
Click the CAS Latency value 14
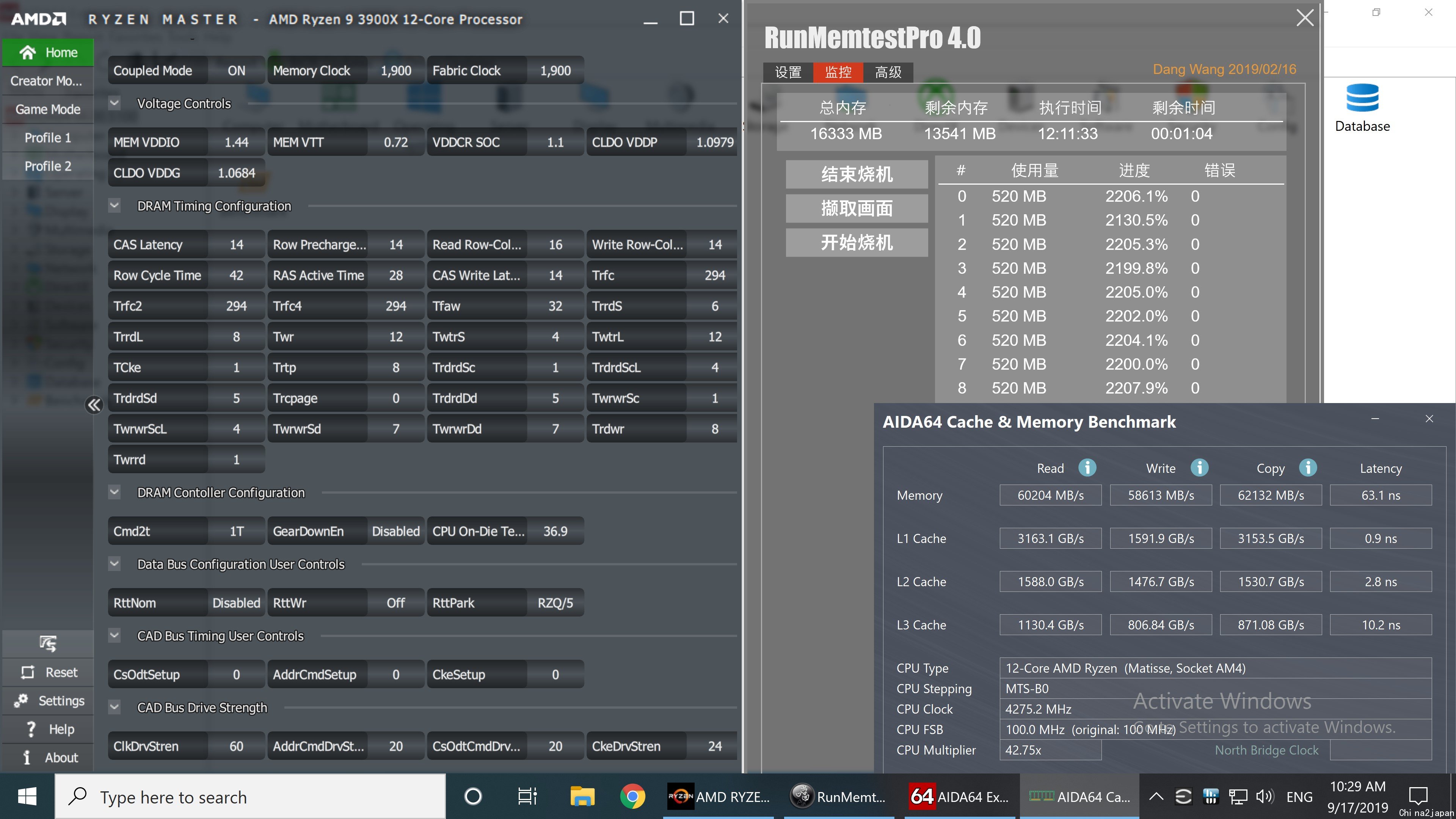click(x=236, y=245)
